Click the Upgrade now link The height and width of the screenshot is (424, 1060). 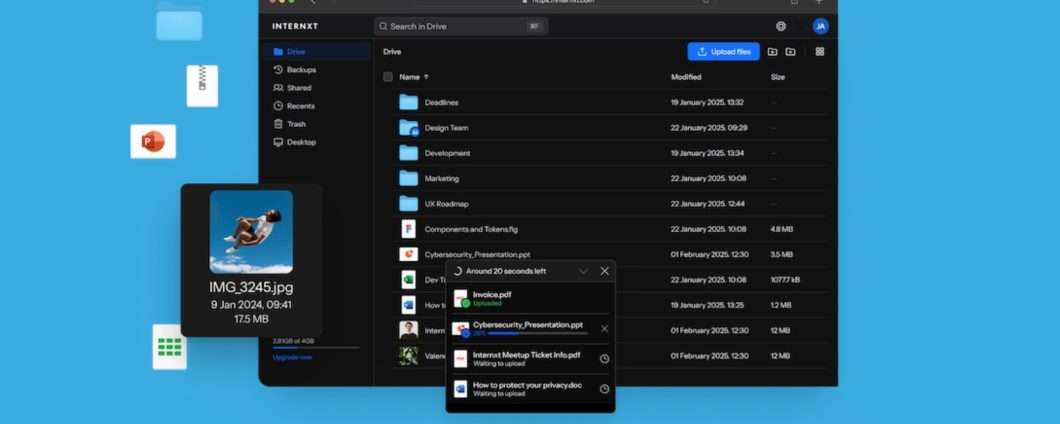pyautogui.click(x=292, y=357)
